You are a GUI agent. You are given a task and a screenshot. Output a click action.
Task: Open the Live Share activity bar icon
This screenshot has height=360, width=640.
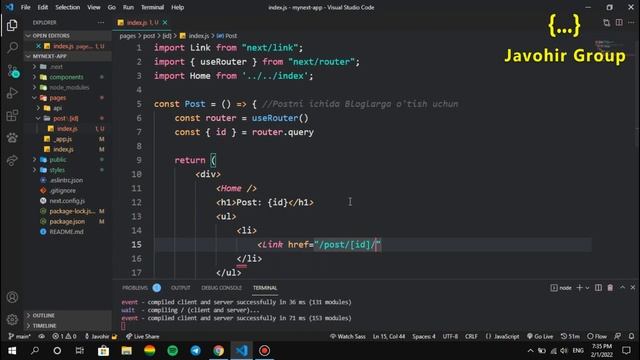(x=12, y=160)
